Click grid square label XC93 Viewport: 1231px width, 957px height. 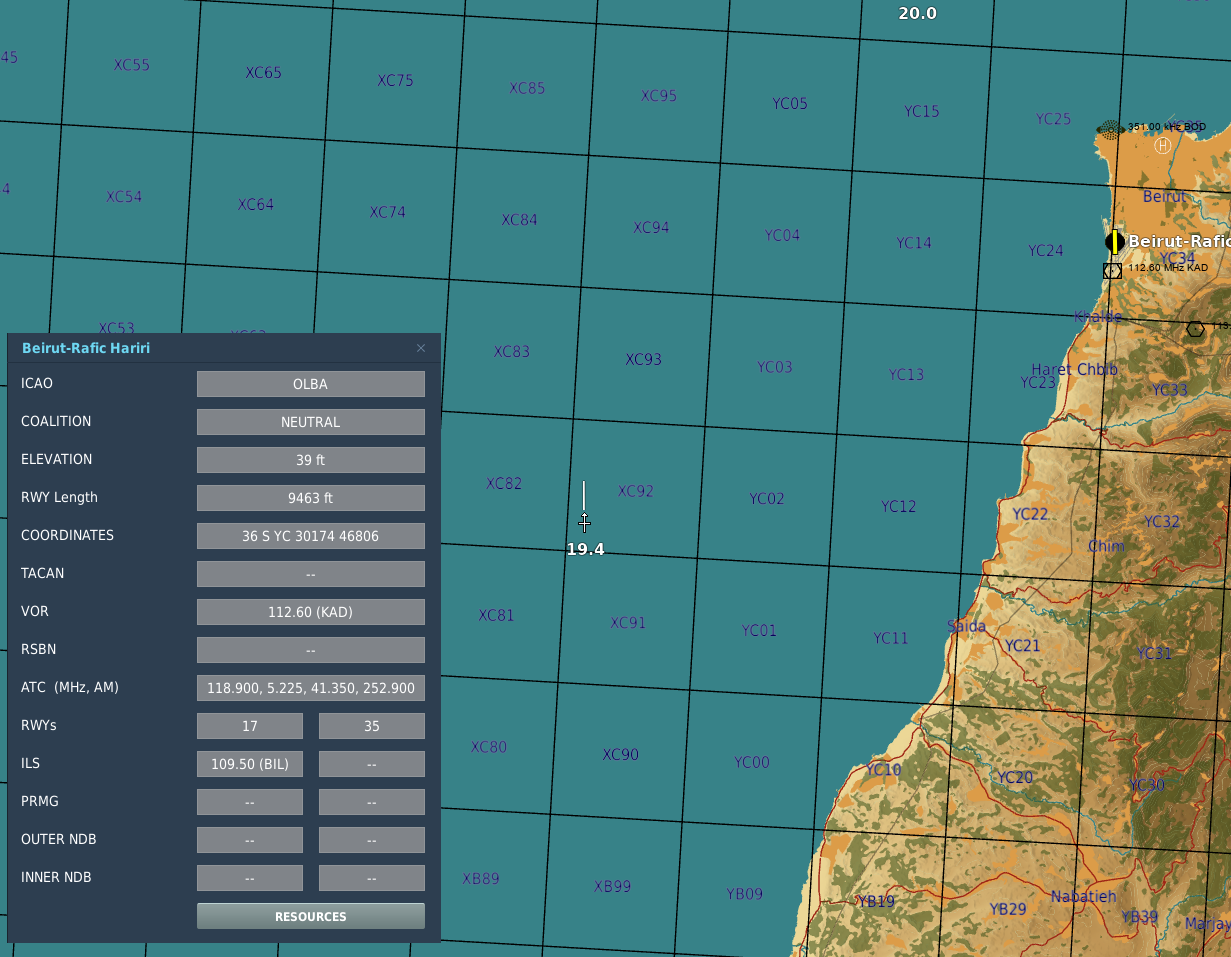[x=644, y=359]
